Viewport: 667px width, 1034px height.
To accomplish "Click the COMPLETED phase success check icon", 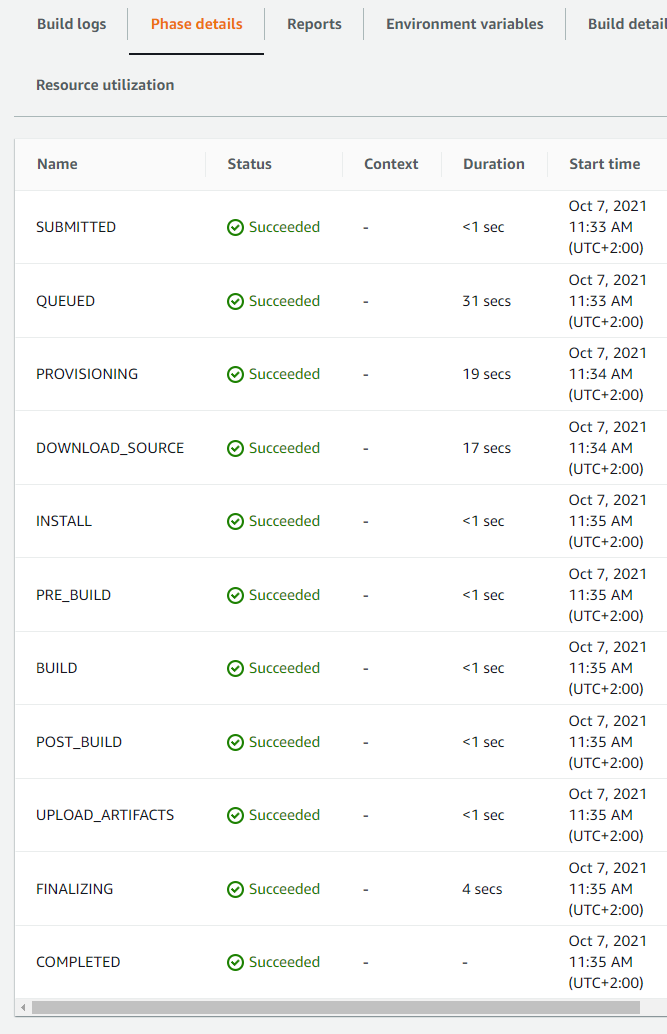I will tap(236, 963).
